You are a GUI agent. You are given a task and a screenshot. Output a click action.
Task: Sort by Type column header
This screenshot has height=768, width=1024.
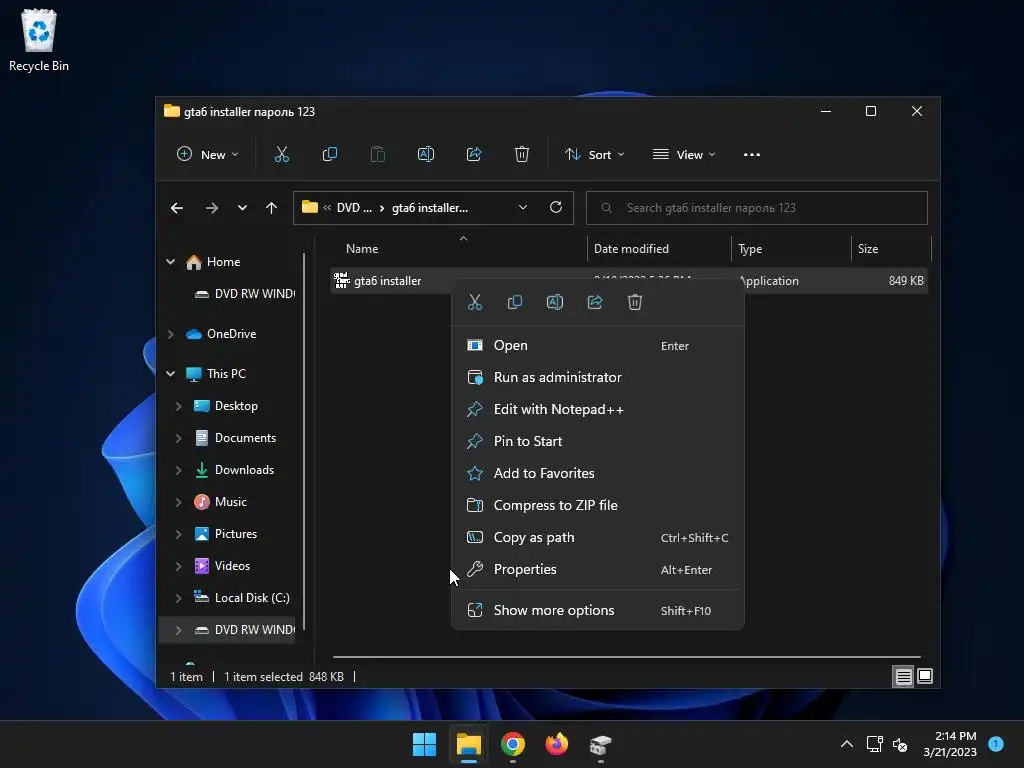click(x=791, y=249)
